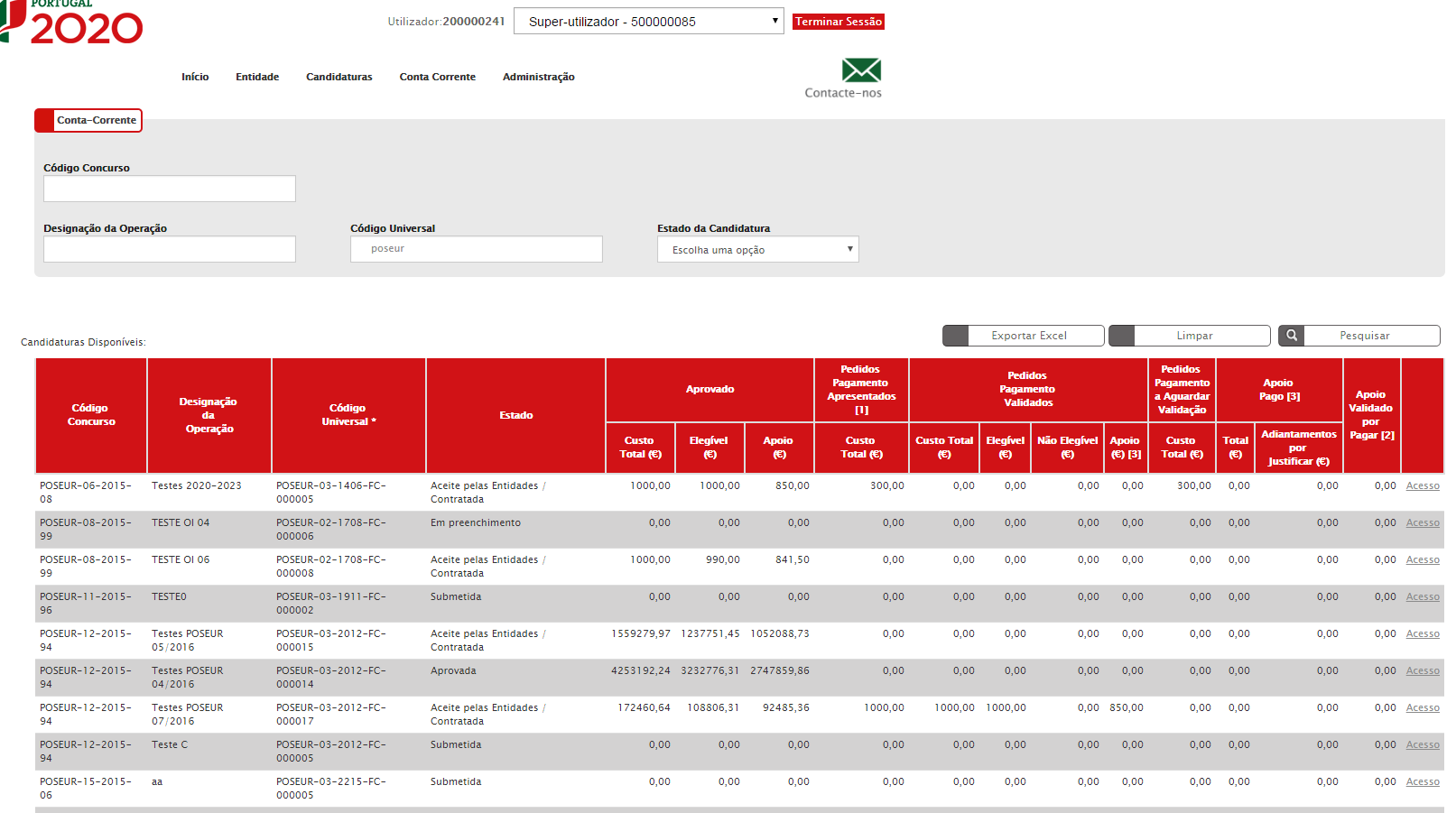Click the Não Elegível (€) subheader
The width and height of the screenshot is (1456, 813).
point(1067,448)
